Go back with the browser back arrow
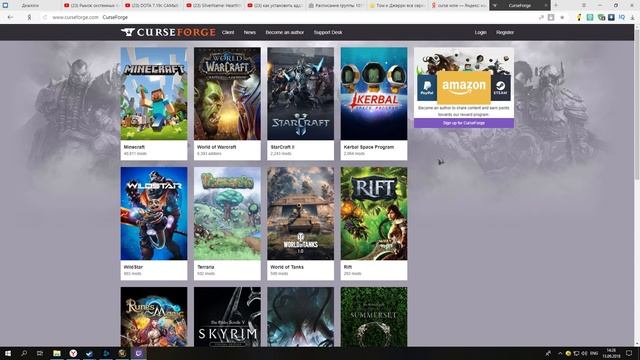The height and width of the screenshot is (360, 640). point(10,17)
